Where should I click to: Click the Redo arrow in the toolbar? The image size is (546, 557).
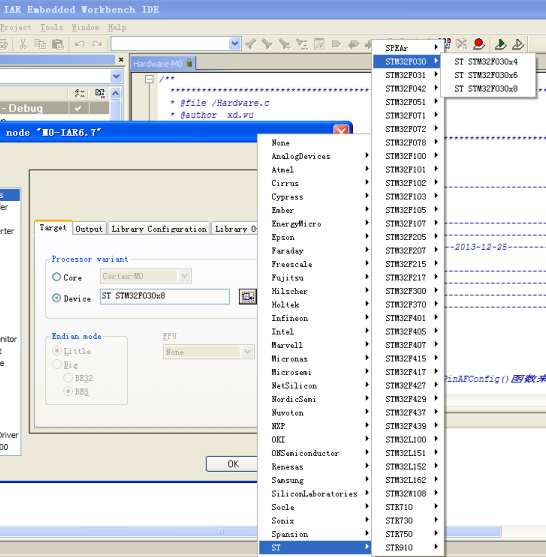tap(97, 44)
